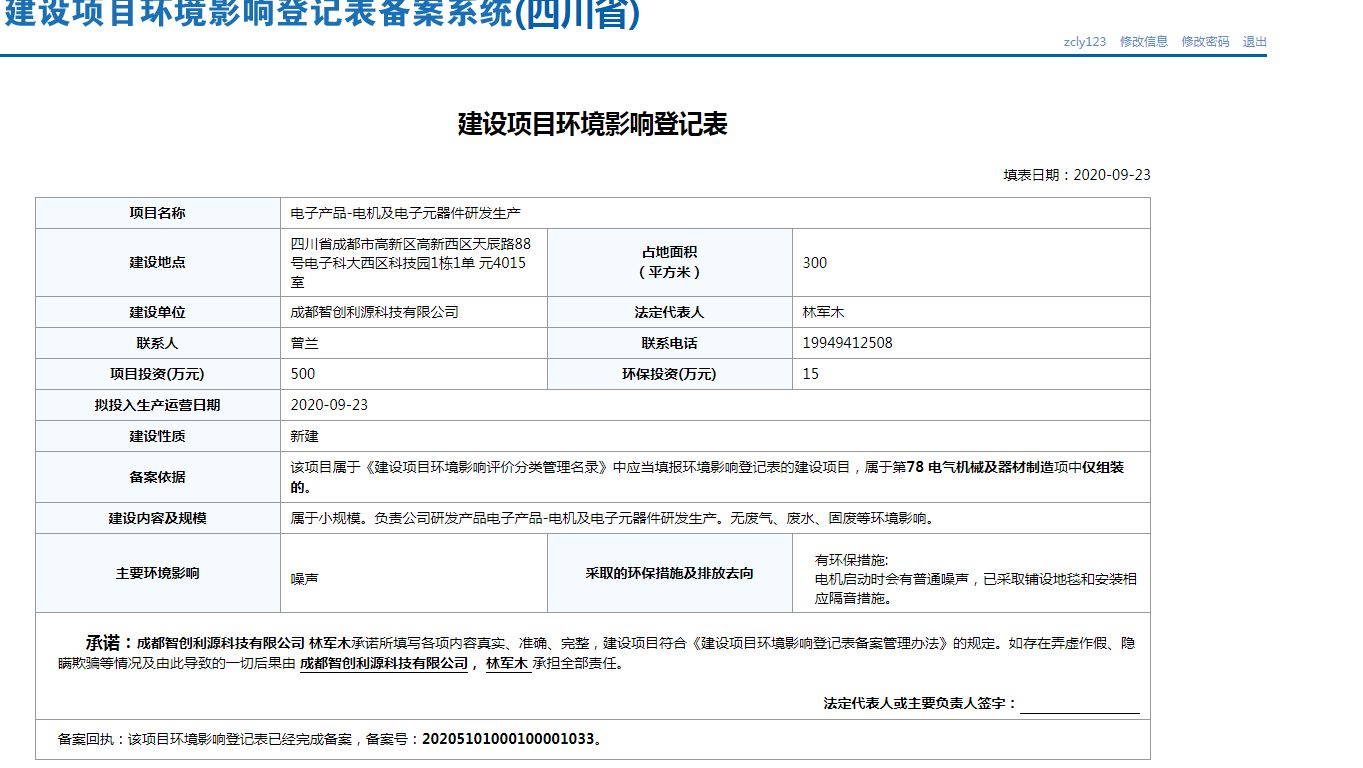Click the 占地面积（平方米）label

(x=670, y=262)
